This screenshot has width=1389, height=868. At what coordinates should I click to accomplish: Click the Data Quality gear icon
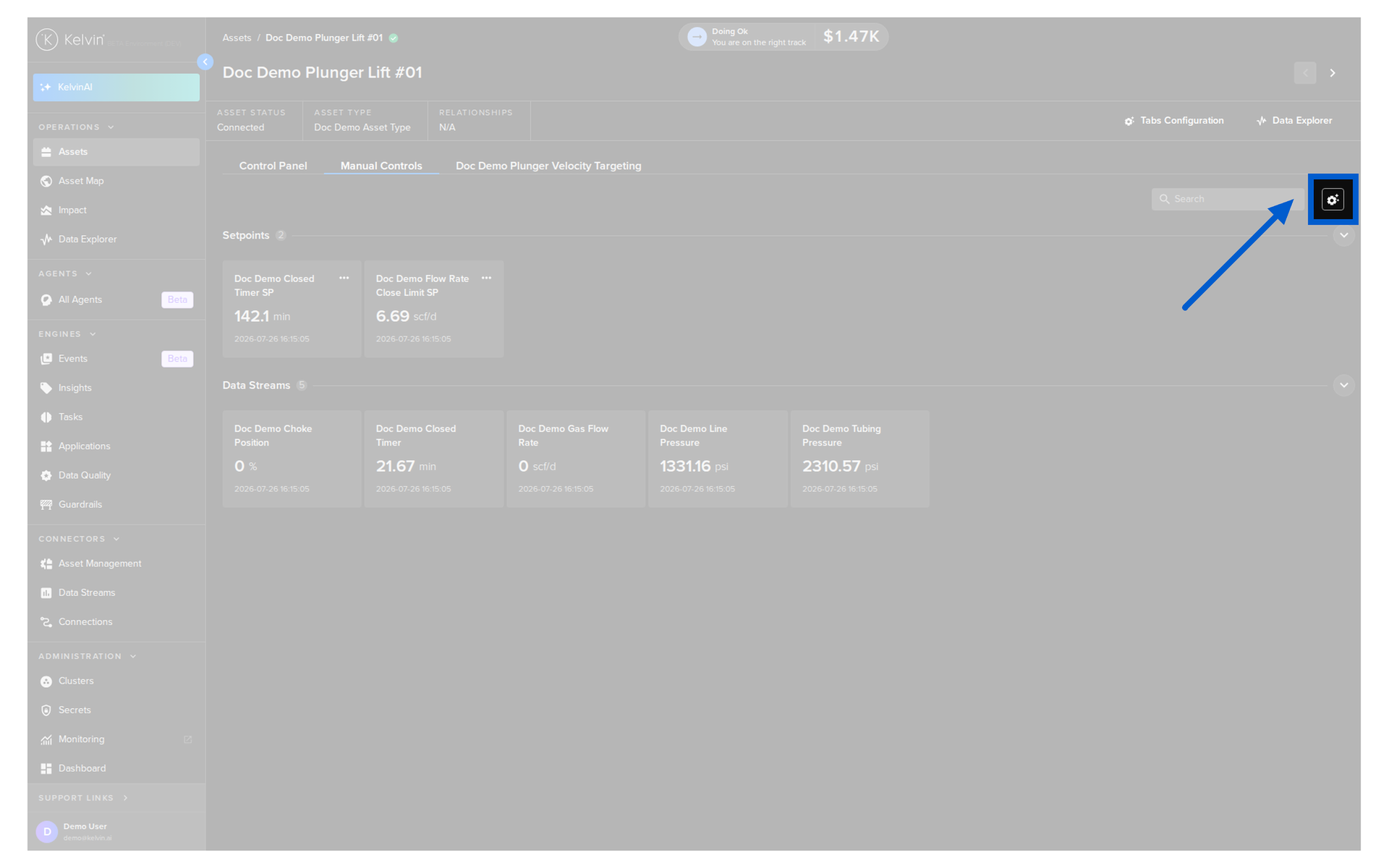click(x=46, y=475)
